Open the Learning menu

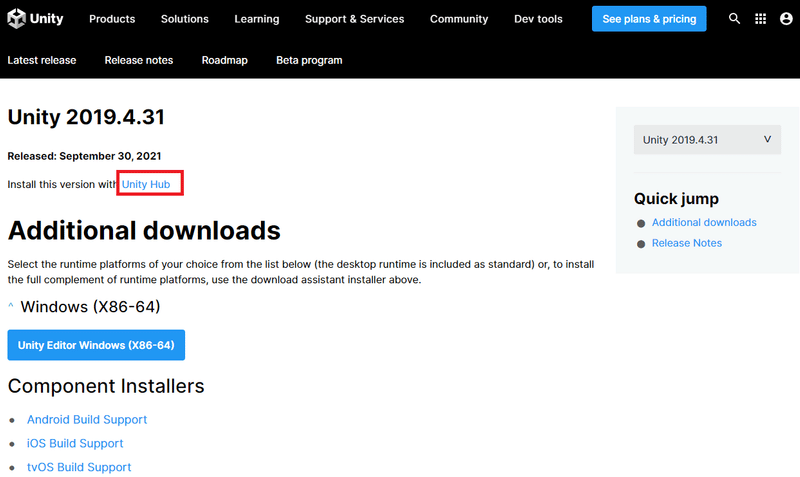(x=257, y=19)
